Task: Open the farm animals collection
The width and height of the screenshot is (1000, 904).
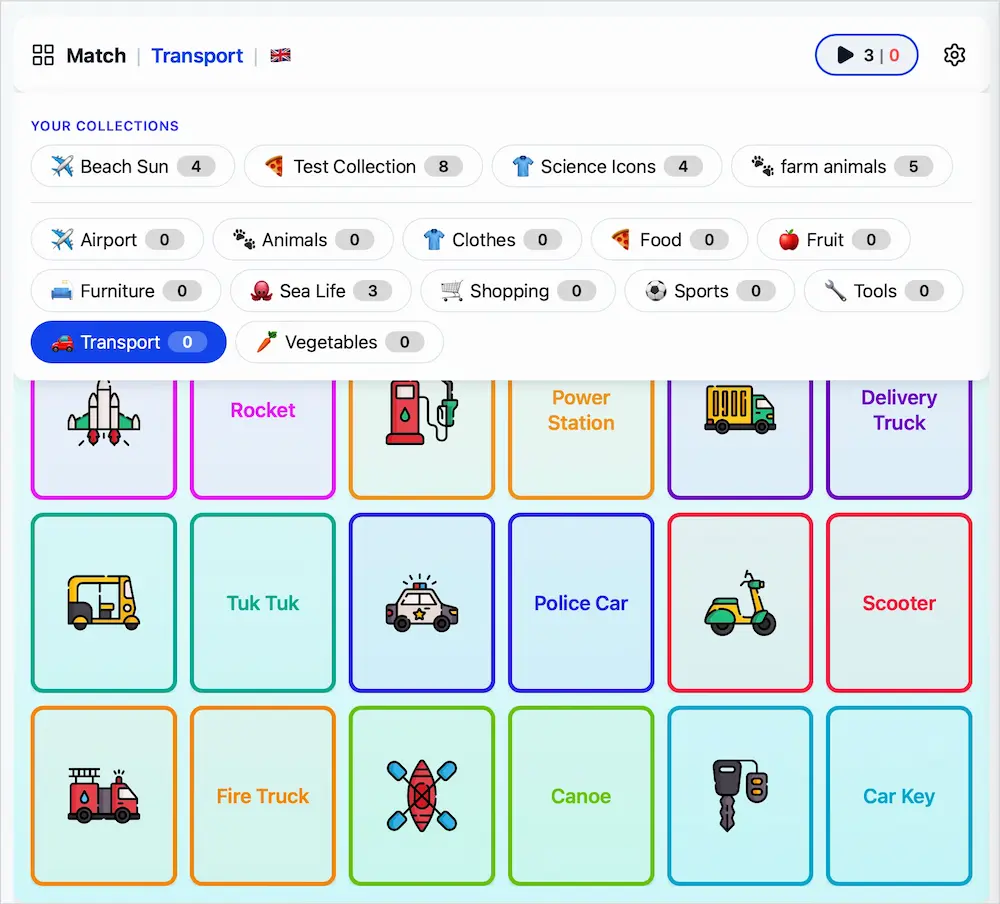Action: [841, 166]
